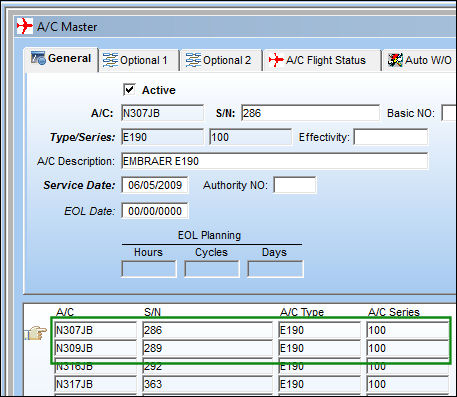The height and width of the screenshot is (397, 457).
Task: Click the red airplane A/C Master window icon
Action: tap(25, 26)
